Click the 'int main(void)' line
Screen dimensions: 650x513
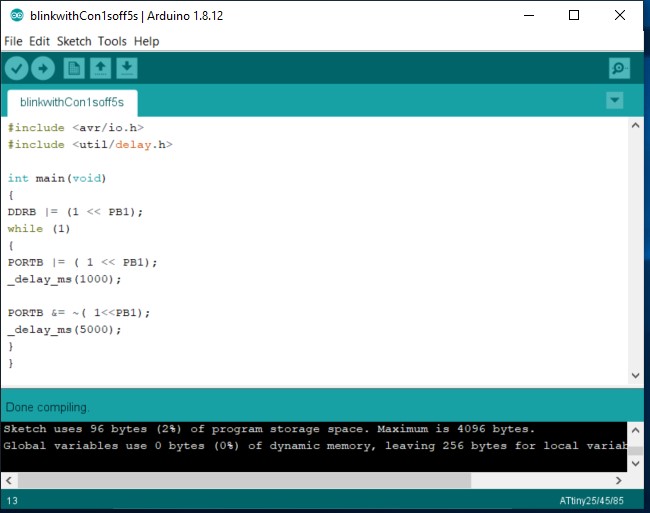tap(57, 178)
